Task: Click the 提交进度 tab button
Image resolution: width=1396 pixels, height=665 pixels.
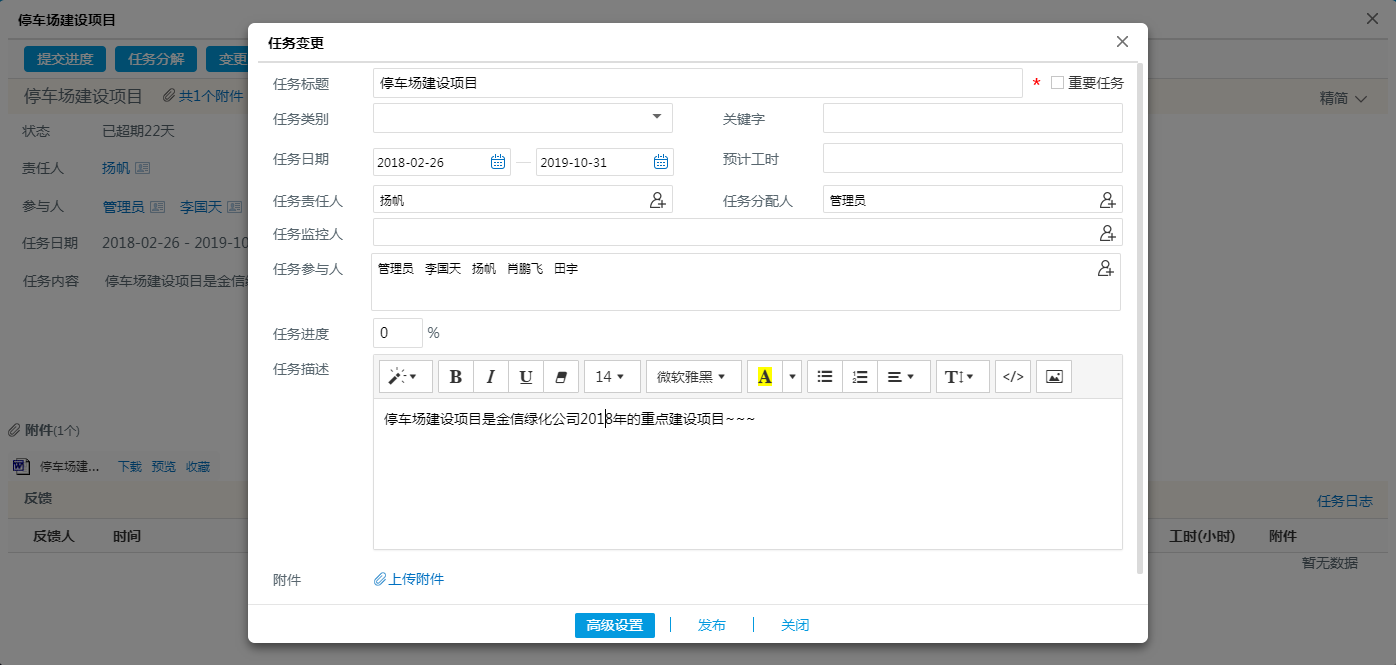Action: [x=64, y=58]
